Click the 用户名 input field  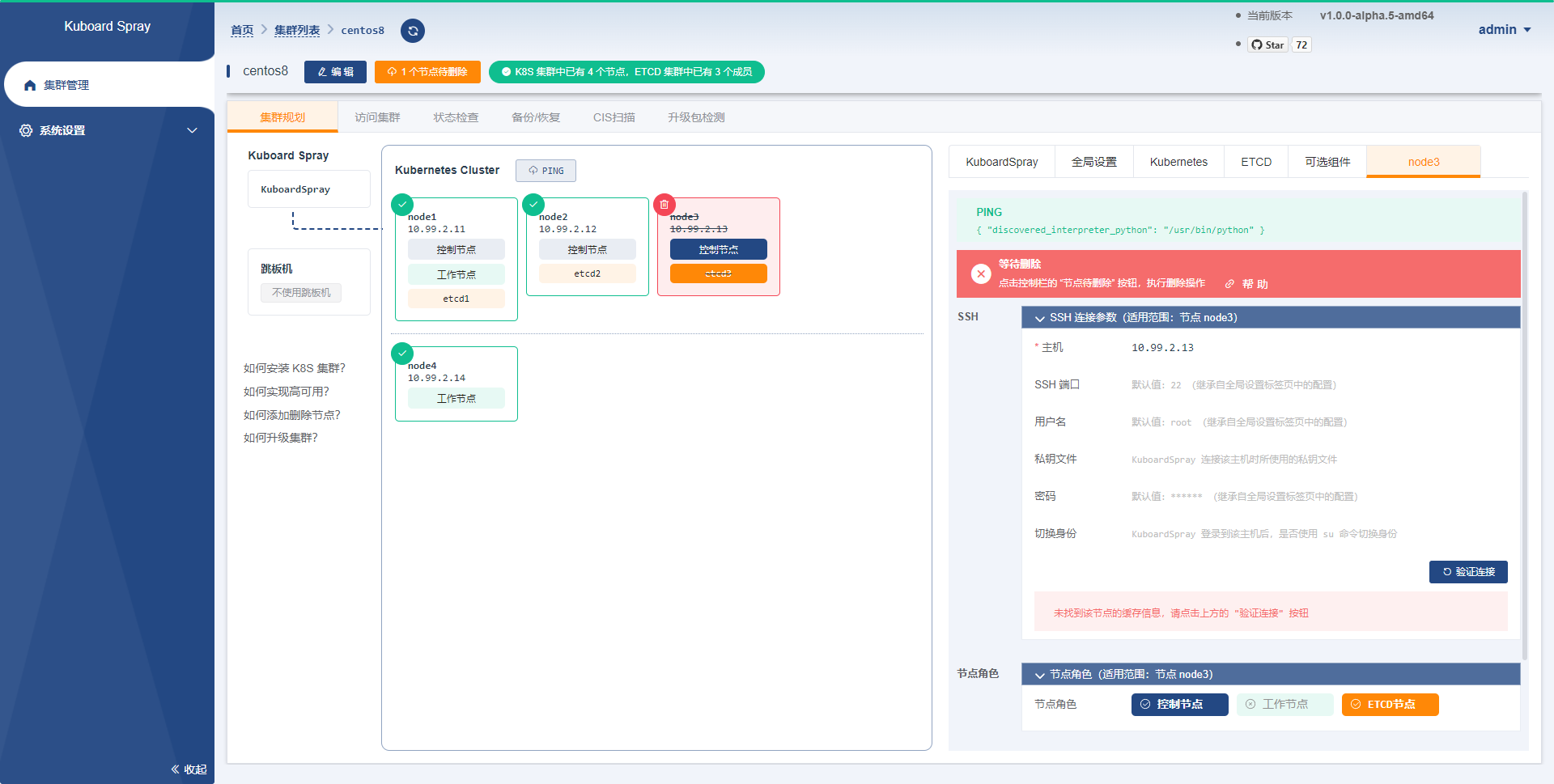(1319, 422)
